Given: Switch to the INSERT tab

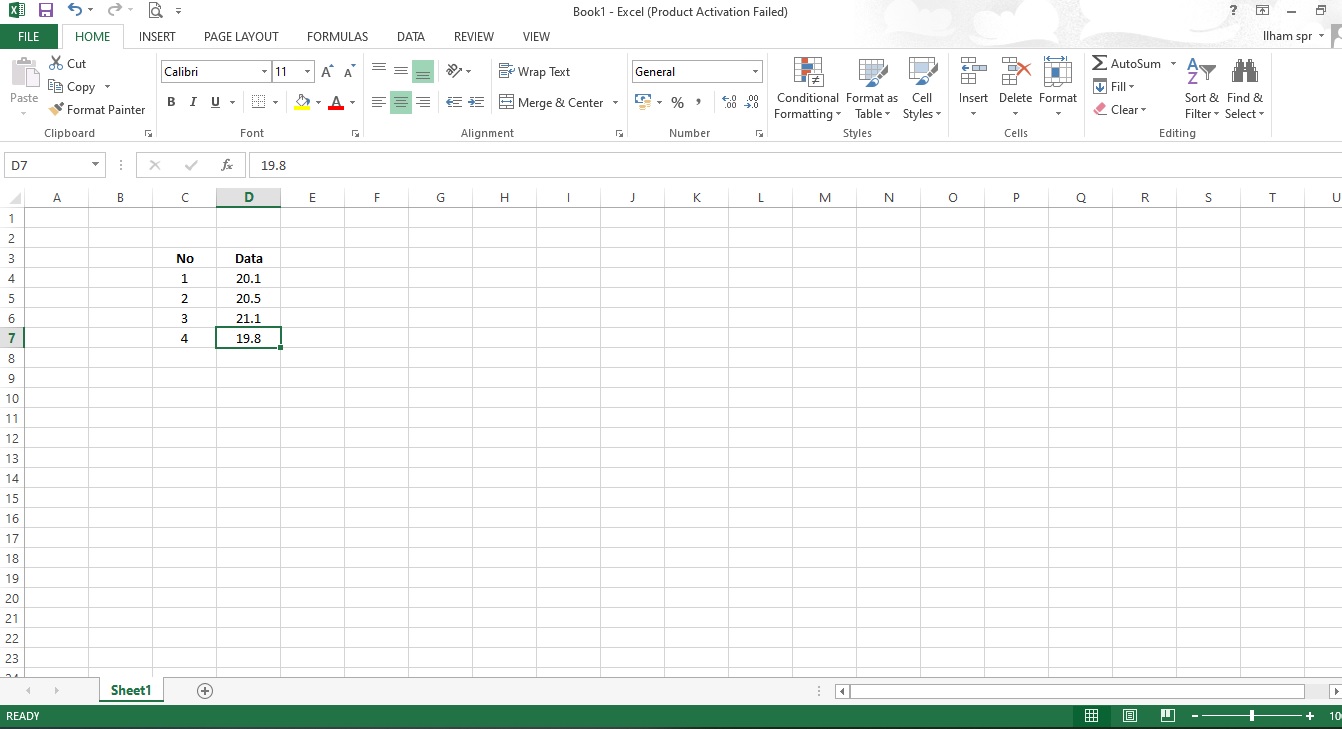Looking at the screenshot, I should (x=157, y=36).
